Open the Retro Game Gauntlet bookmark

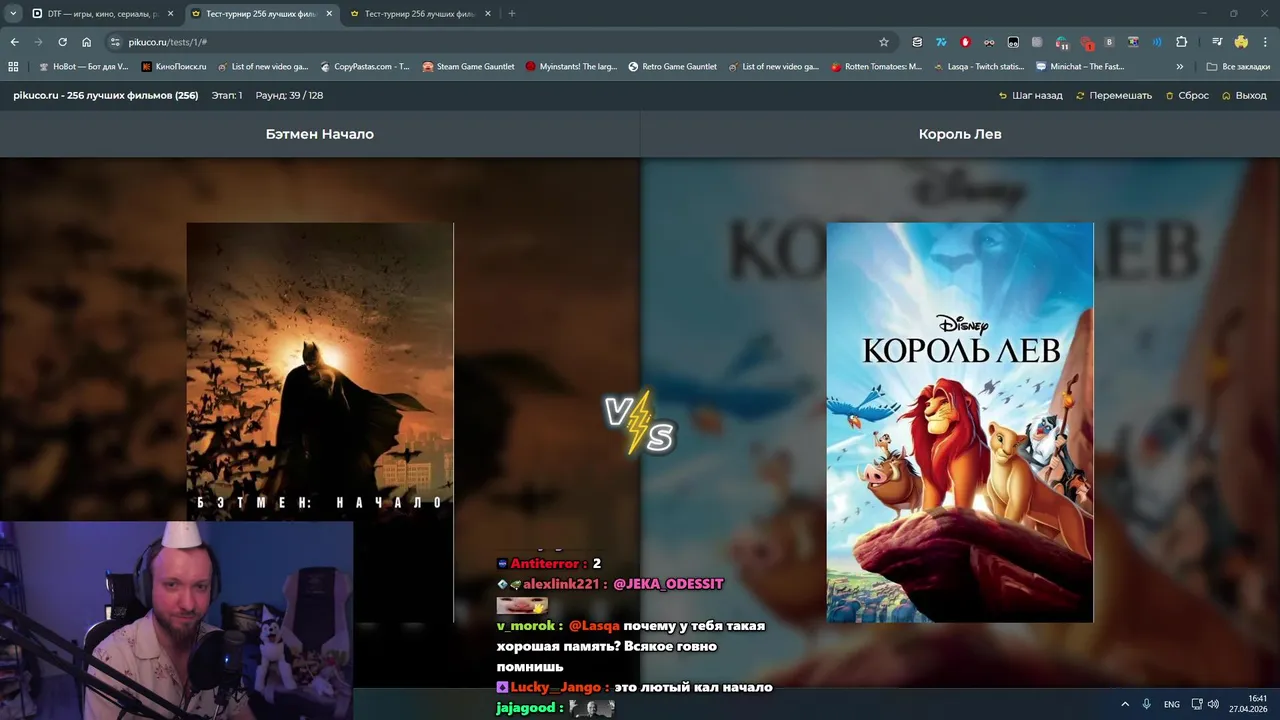click(x=673, y=67)
